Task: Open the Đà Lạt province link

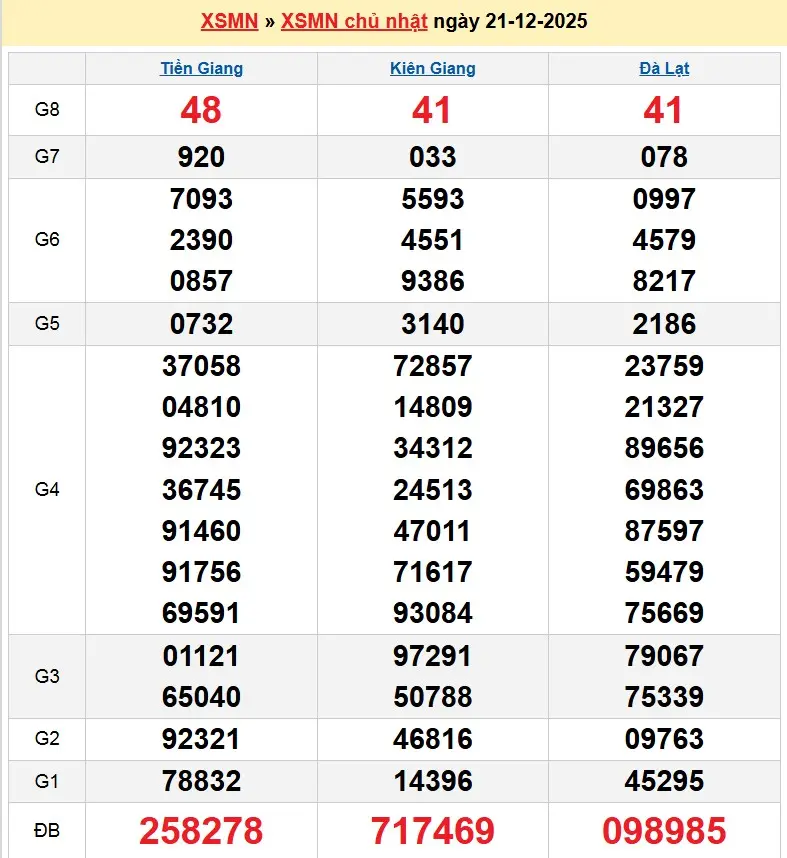Action: 664,69
